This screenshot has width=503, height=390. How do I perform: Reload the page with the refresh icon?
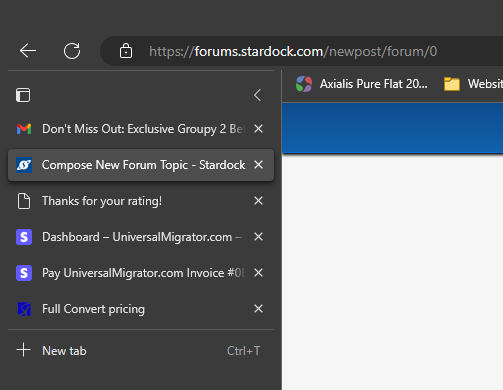(x=72, y=51)
